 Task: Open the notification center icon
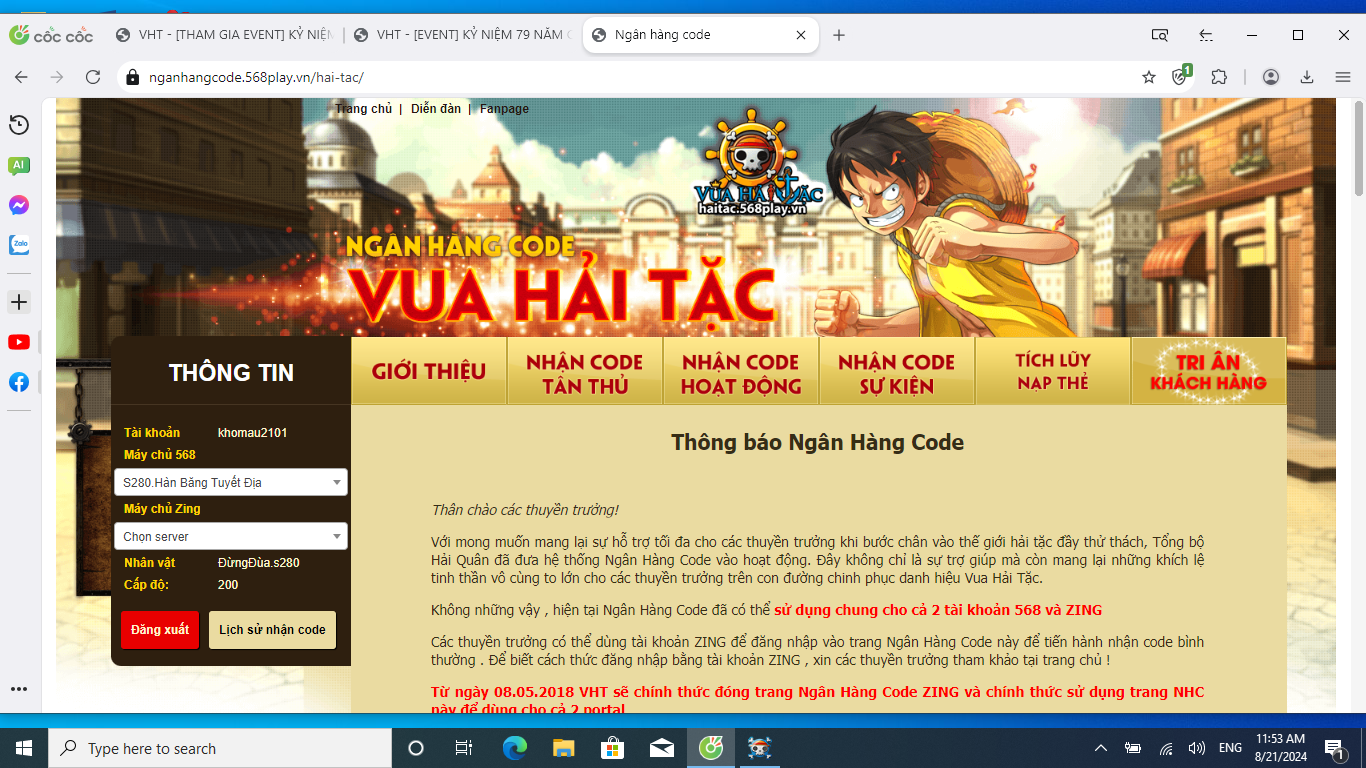pos(1334,748)
